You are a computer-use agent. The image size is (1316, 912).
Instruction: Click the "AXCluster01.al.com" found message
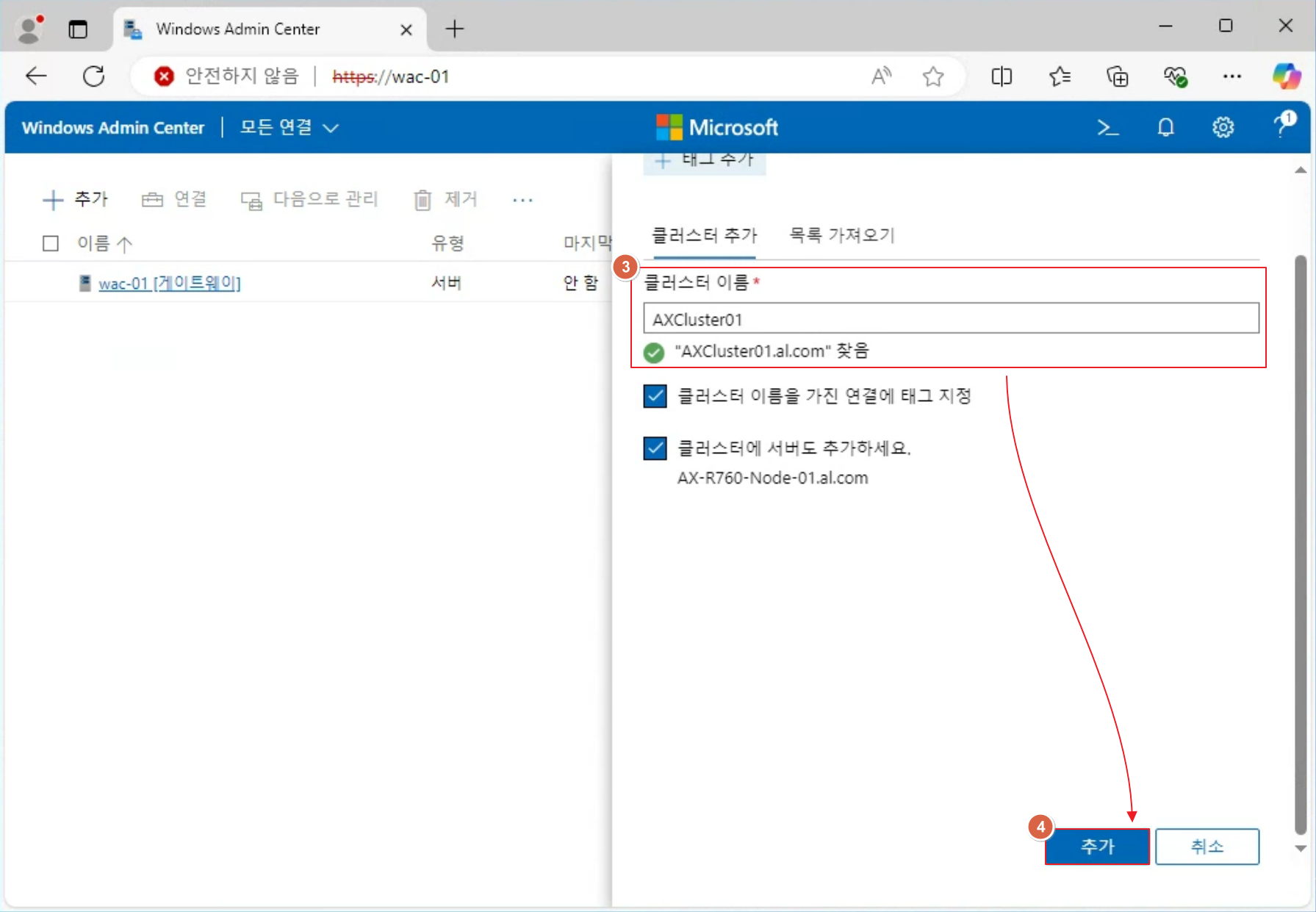tap(772, 351)
